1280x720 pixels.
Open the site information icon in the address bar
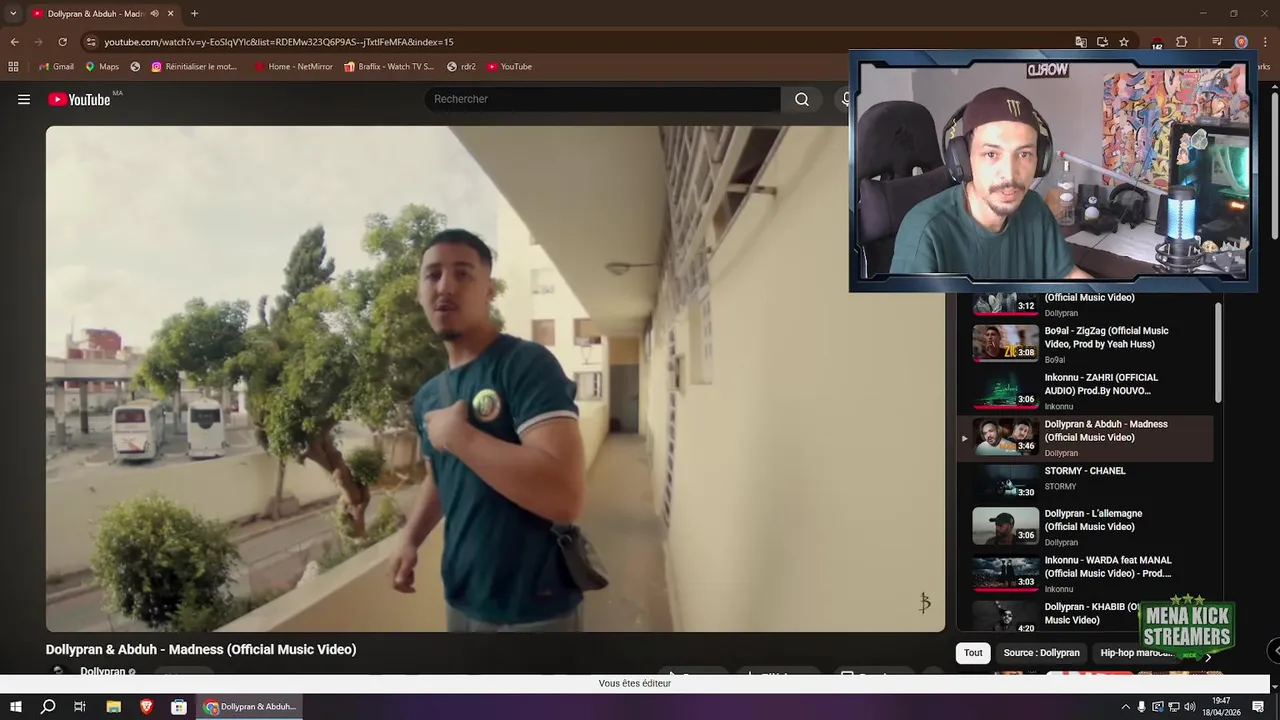91,42
